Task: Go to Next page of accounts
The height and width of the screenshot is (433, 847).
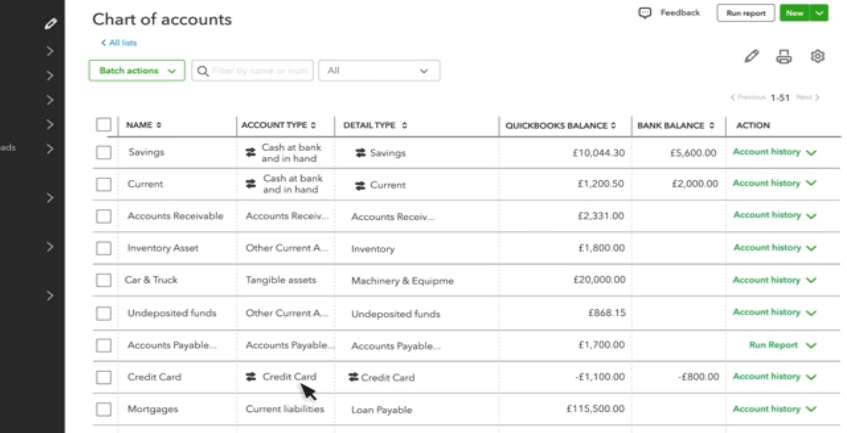Action: [808, 97]
